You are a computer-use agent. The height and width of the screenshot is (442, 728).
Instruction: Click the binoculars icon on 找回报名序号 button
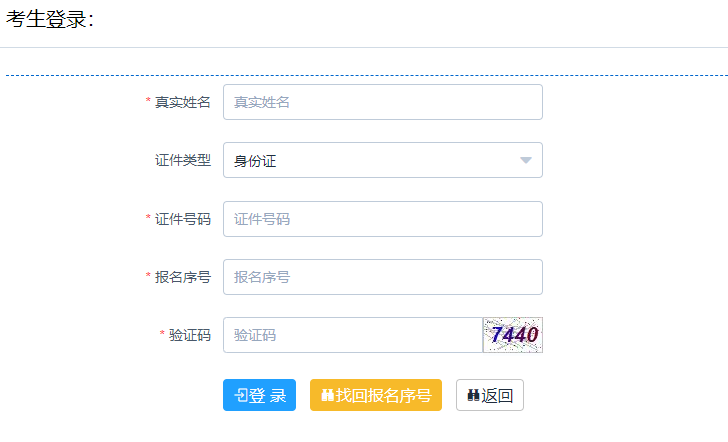[327, 396]
